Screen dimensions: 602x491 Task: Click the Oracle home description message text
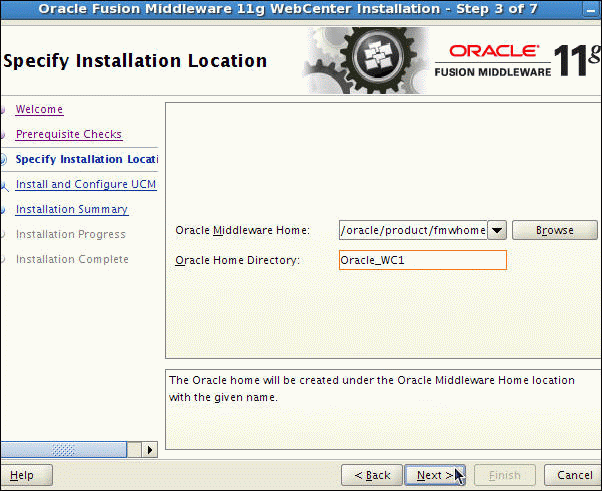[372, 389]
